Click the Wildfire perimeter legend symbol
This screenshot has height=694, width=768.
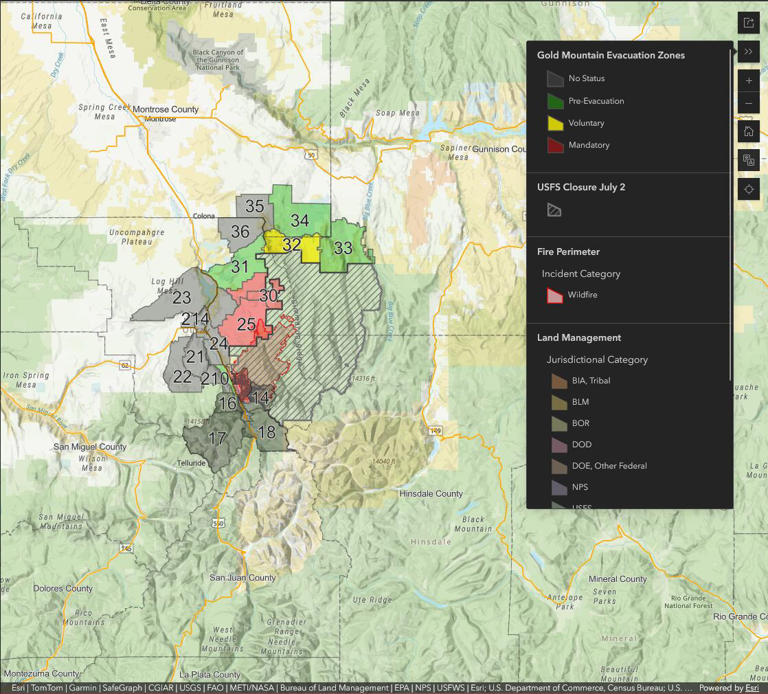tap(554, 295)
